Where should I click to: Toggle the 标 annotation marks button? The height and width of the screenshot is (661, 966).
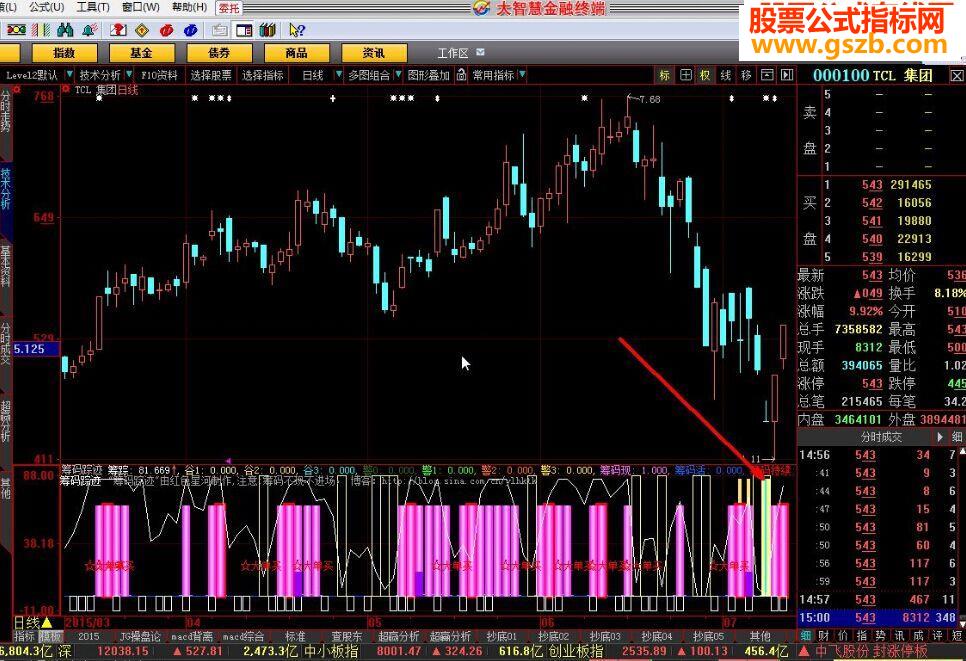coord(664,74)
